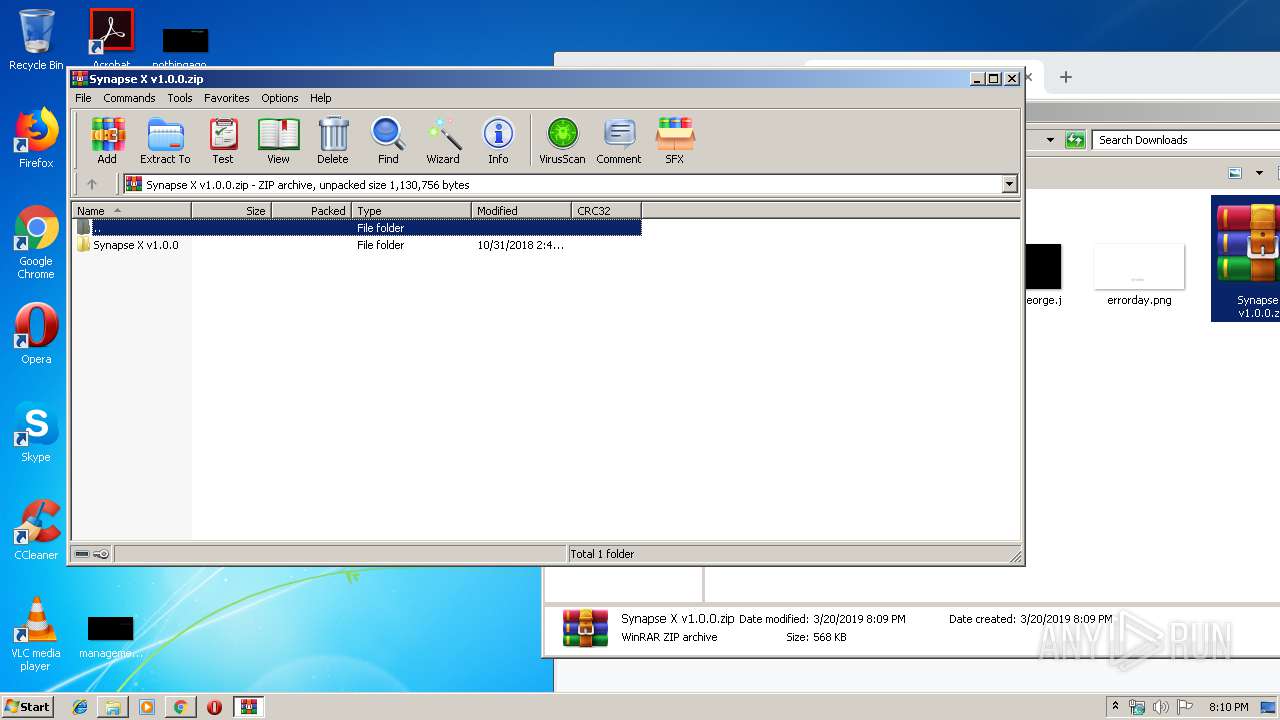
Task: Click the Find magnifier icon
Action: 388,140
